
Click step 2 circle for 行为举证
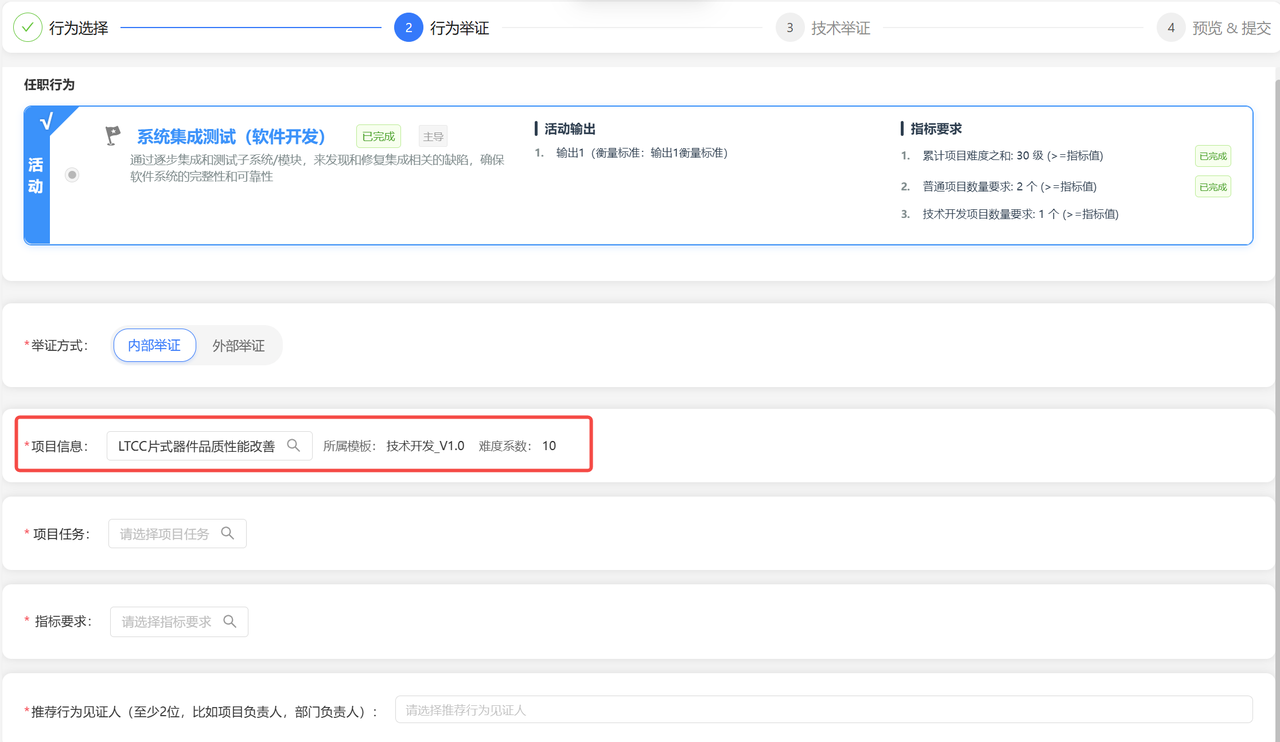click(408, 28)
